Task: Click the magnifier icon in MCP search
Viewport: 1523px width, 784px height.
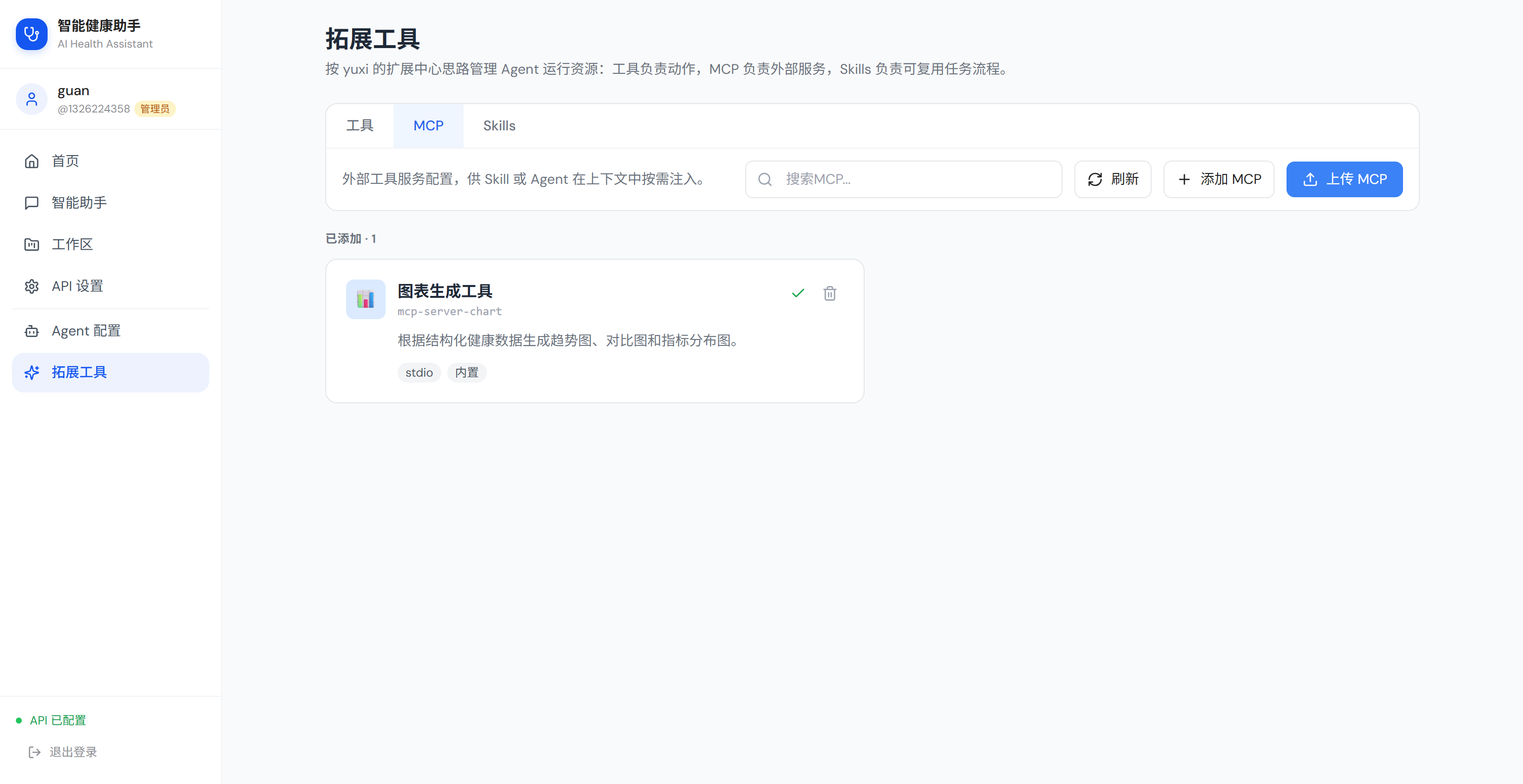Action: pyautogui.click(x=764, y=179)
